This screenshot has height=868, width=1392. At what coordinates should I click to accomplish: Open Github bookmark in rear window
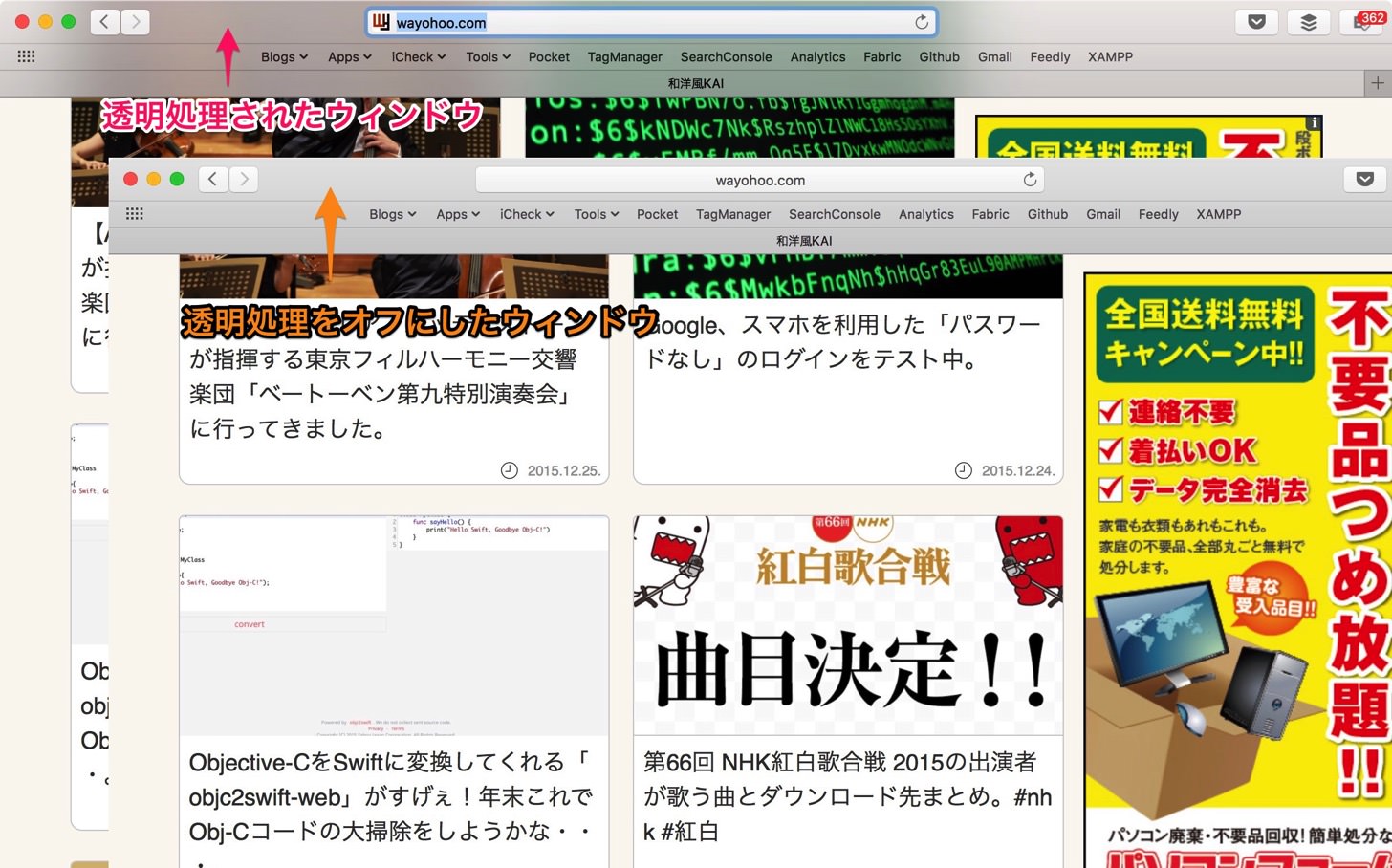point(939,56)
